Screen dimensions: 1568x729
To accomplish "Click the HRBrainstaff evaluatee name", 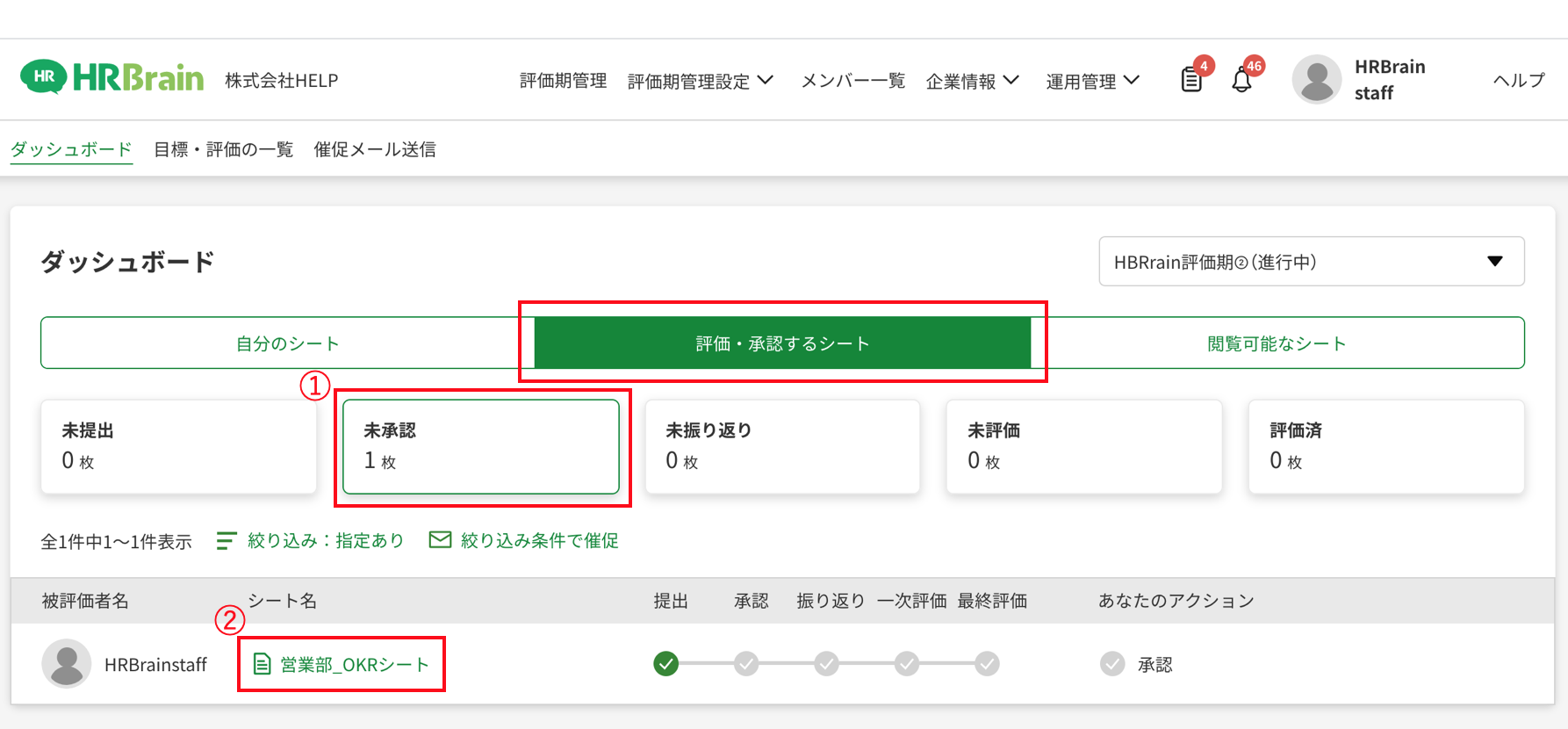I will [155, 665].
